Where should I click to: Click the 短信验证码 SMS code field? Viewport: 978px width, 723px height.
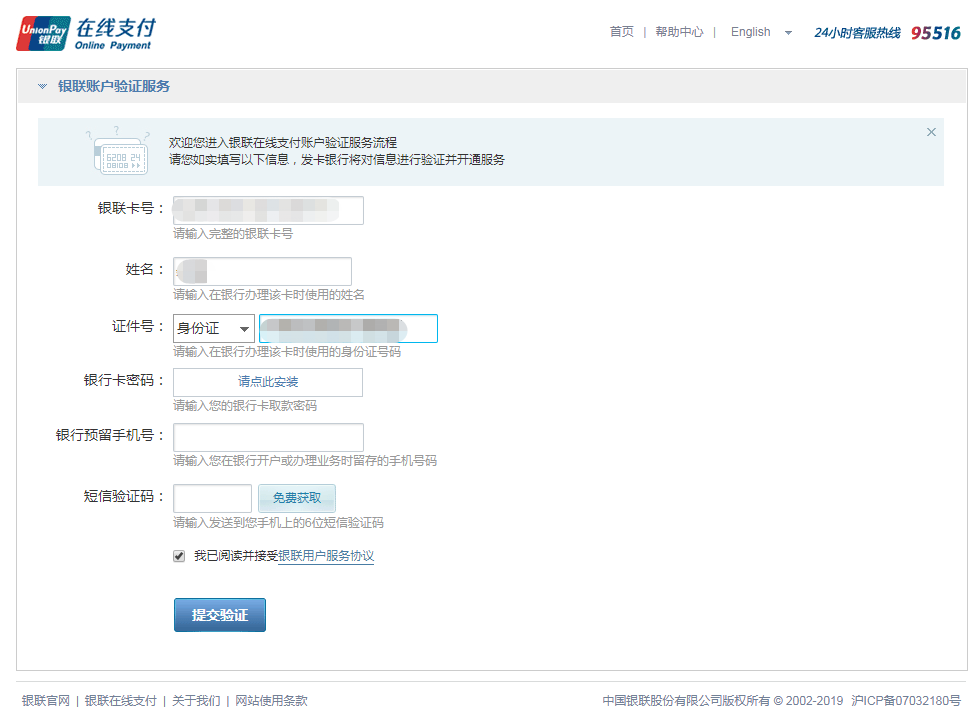[212, 498]
